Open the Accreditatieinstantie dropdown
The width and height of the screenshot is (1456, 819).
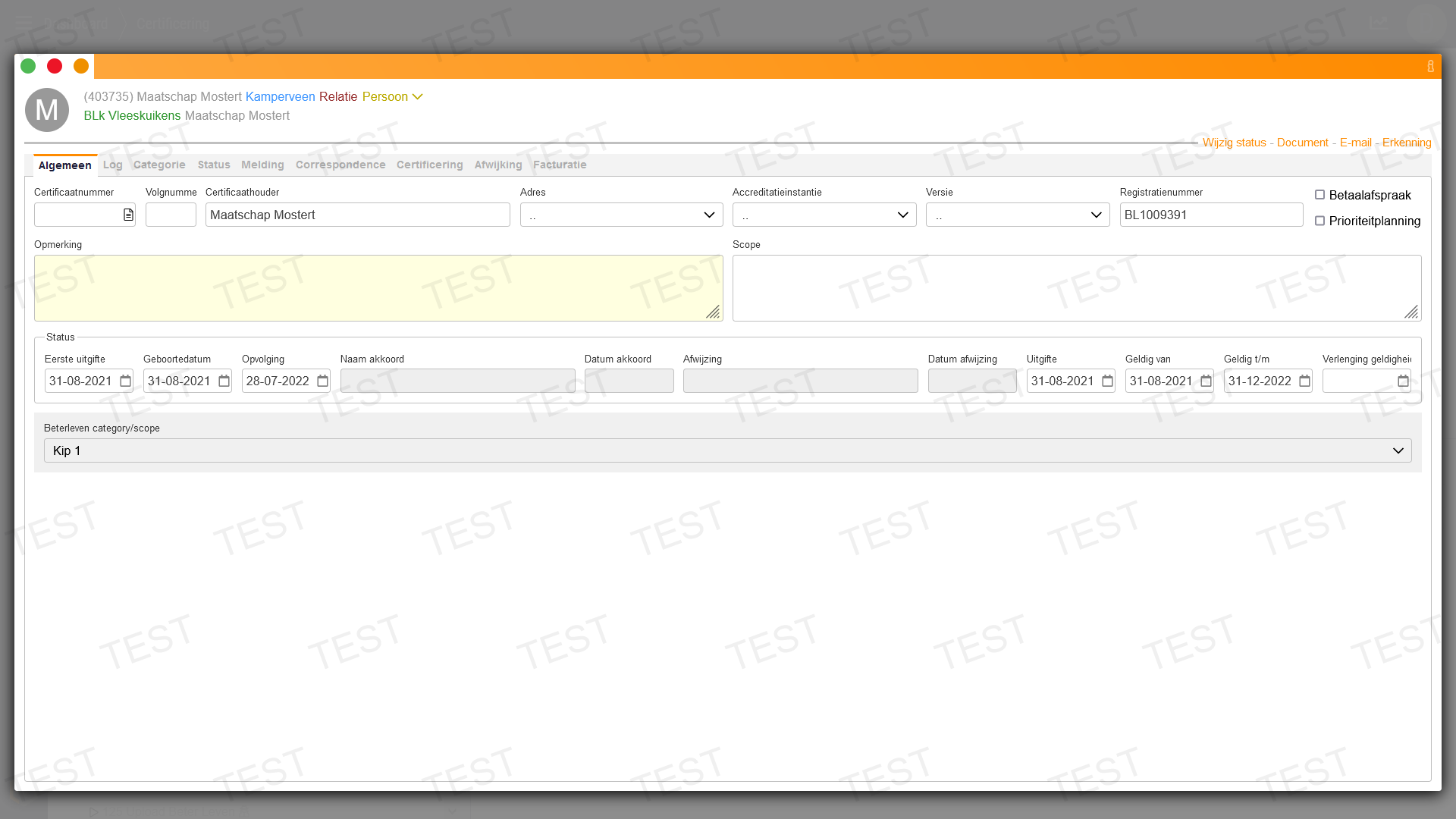tap(824, 215)
